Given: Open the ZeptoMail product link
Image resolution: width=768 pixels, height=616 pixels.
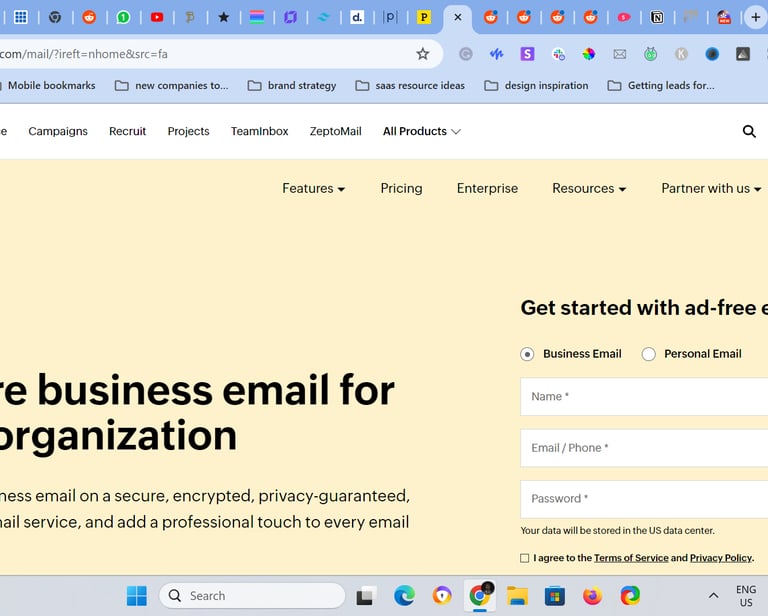Looking at the screenshot, I should [336, 131].
